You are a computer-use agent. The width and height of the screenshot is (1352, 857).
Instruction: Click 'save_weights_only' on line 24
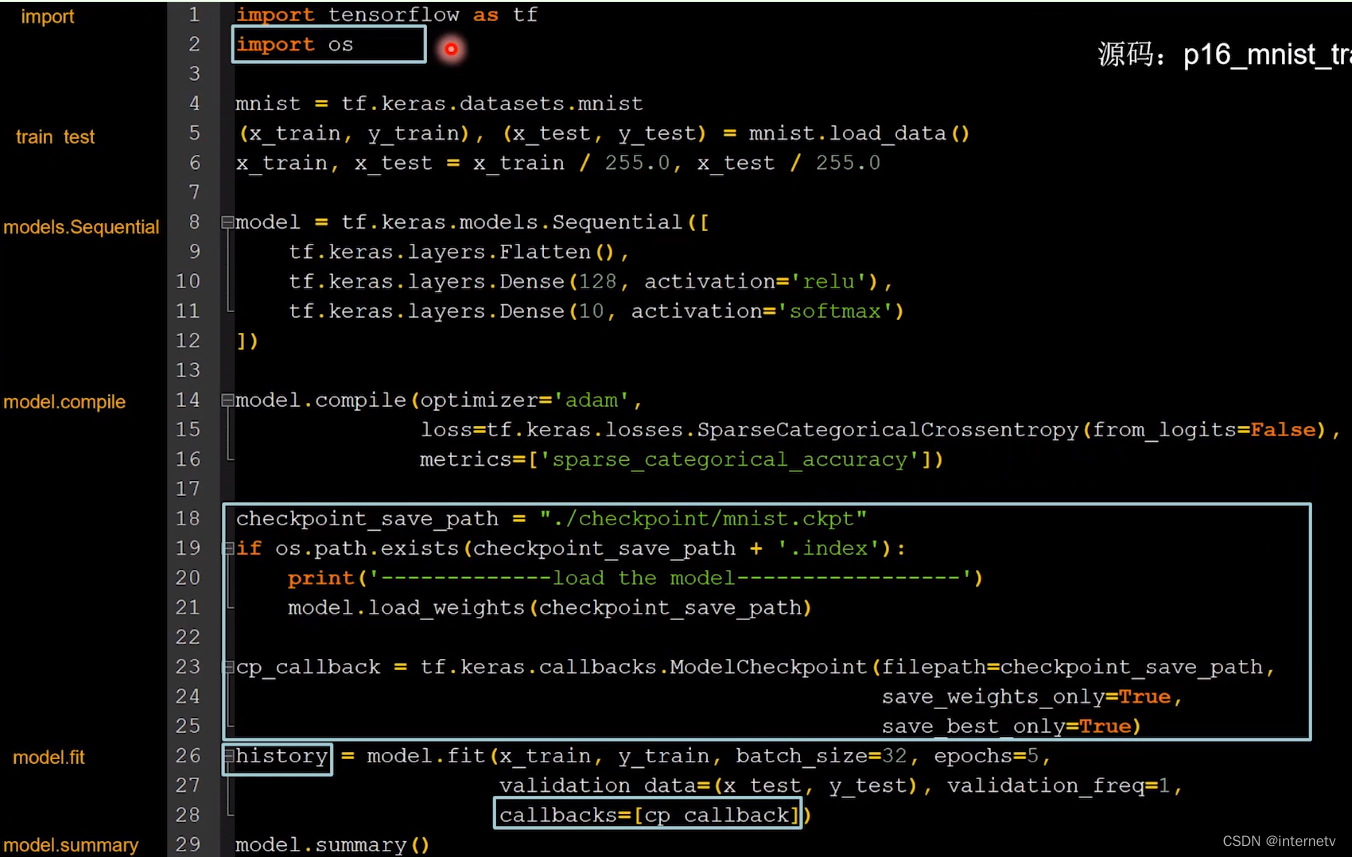(993, 697)
